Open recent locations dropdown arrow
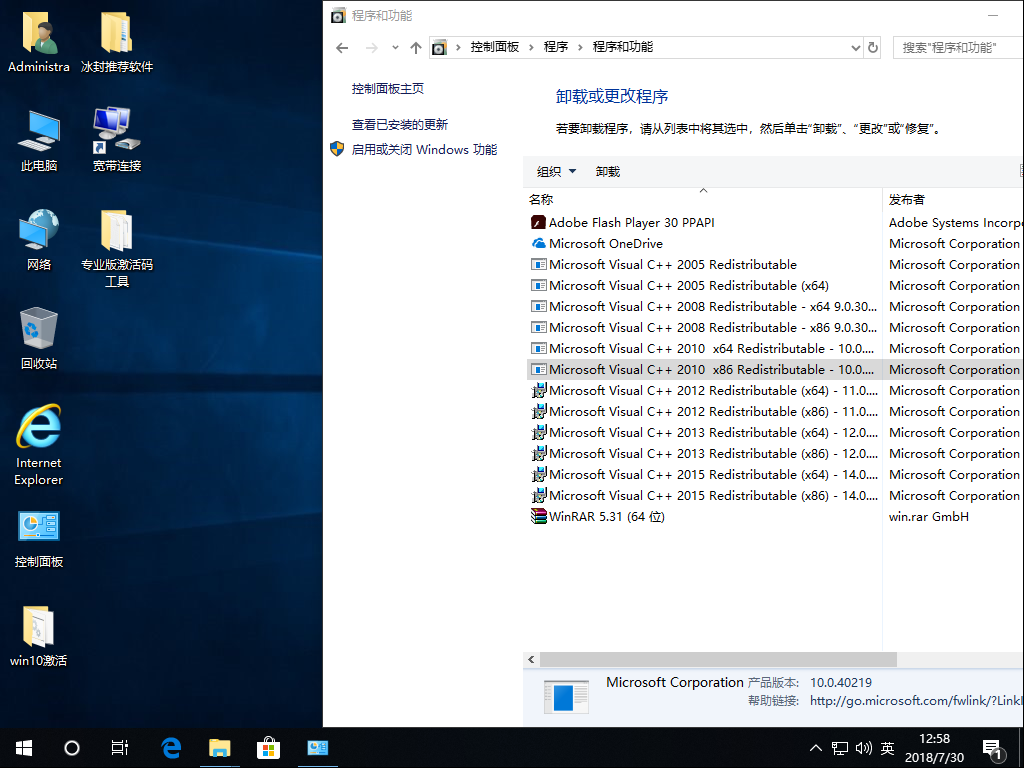The width and height of the screenshot is (1024, 768). coord(395,48)
